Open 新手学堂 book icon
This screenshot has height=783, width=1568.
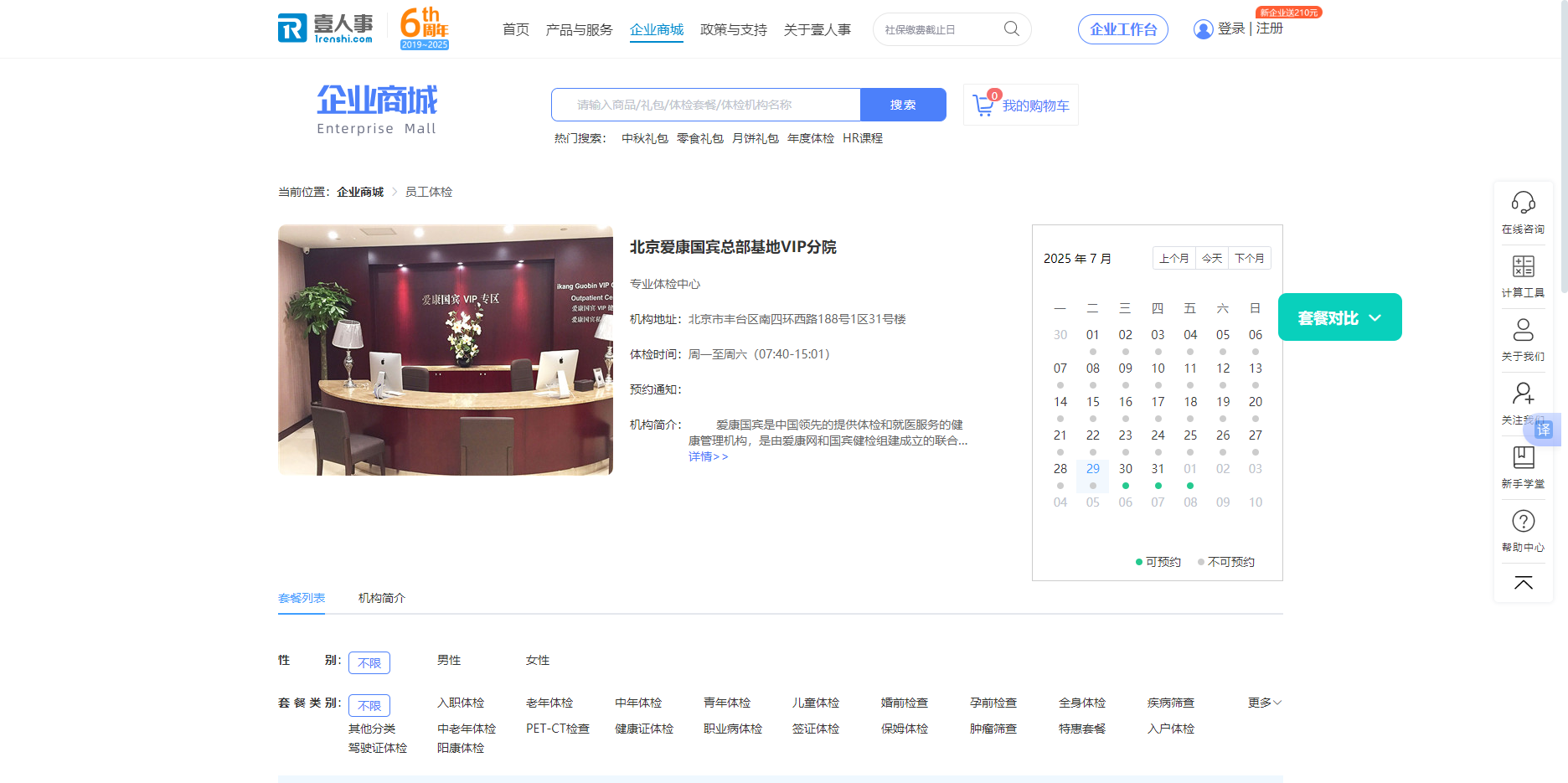click(x=1523, y=457)
